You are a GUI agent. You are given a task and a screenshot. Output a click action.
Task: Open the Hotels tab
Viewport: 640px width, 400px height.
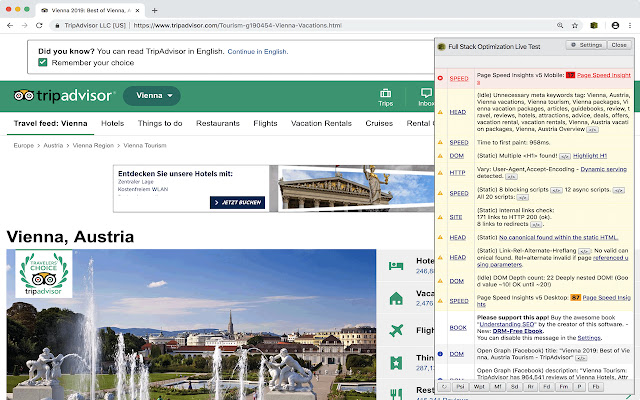(113, 123)
